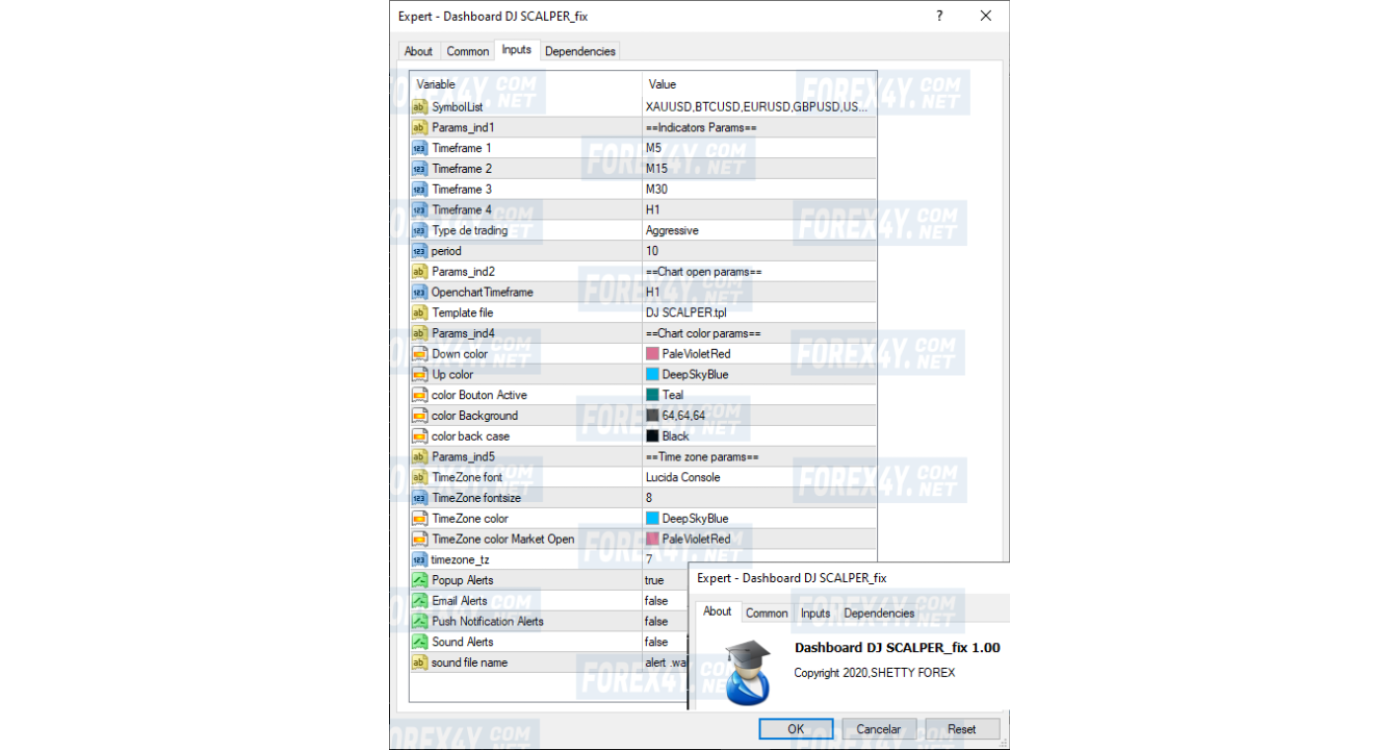This screenshot has width=1400, height=750.
Task: Click the Down color row icon
Action: 419,354
